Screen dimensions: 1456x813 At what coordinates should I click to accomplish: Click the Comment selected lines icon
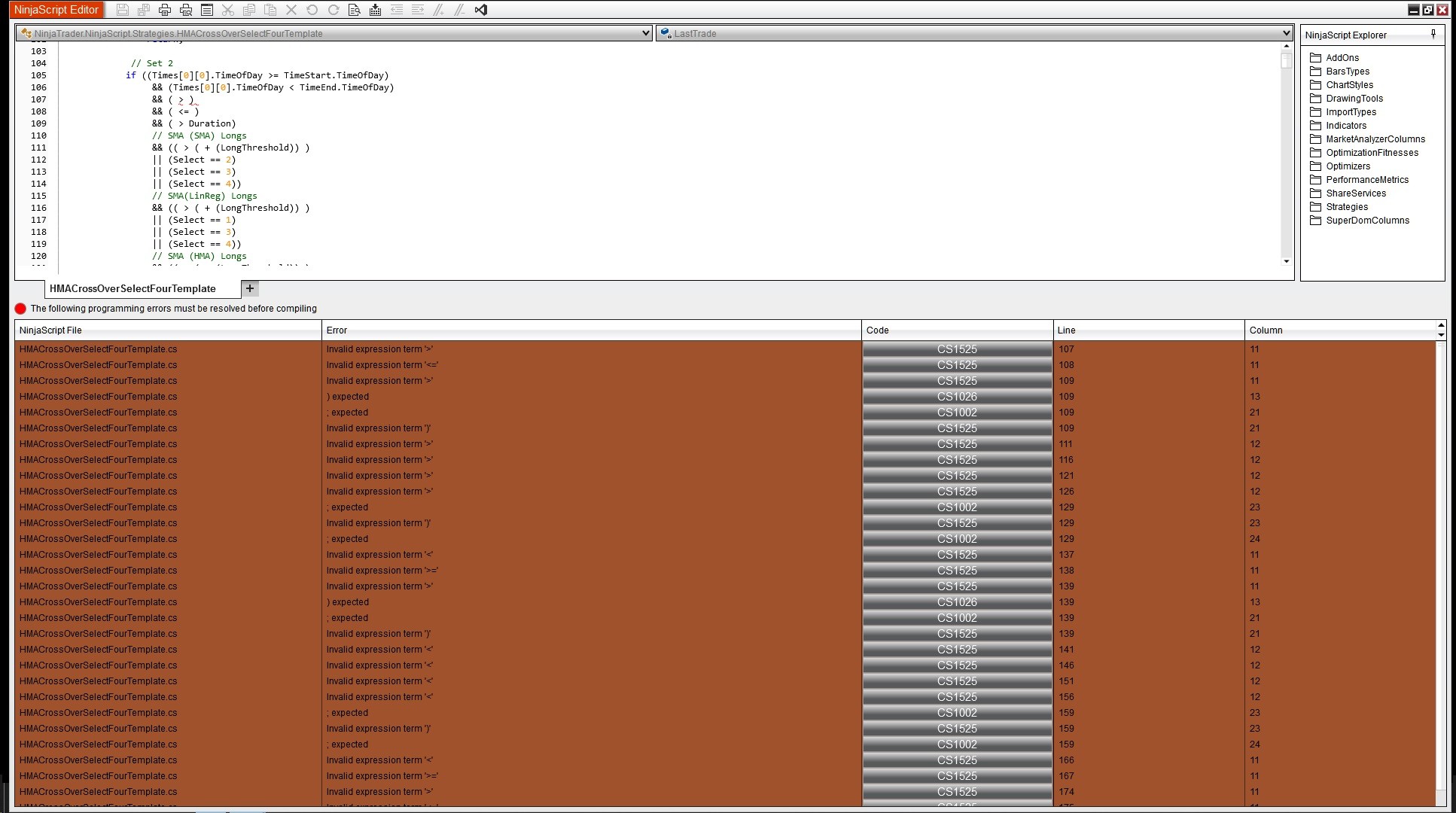coord(438,10)
